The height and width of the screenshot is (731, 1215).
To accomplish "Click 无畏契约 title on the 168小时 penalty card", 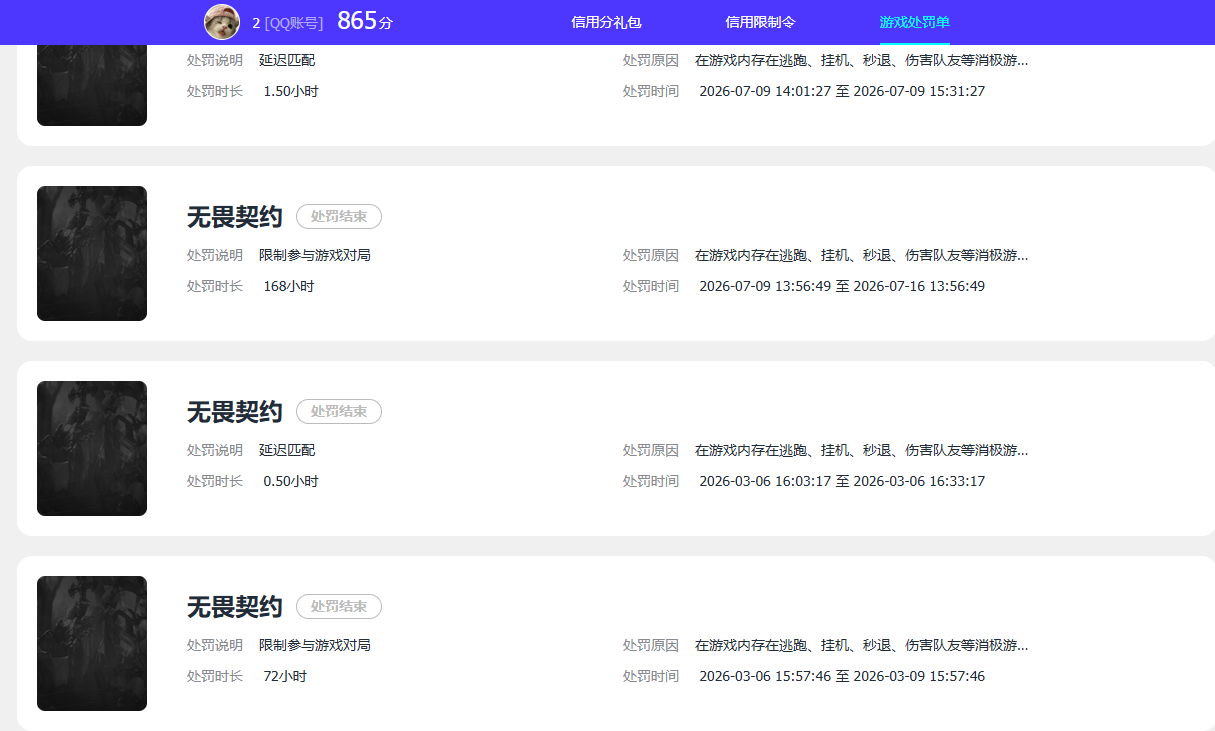I will point(235,217).
